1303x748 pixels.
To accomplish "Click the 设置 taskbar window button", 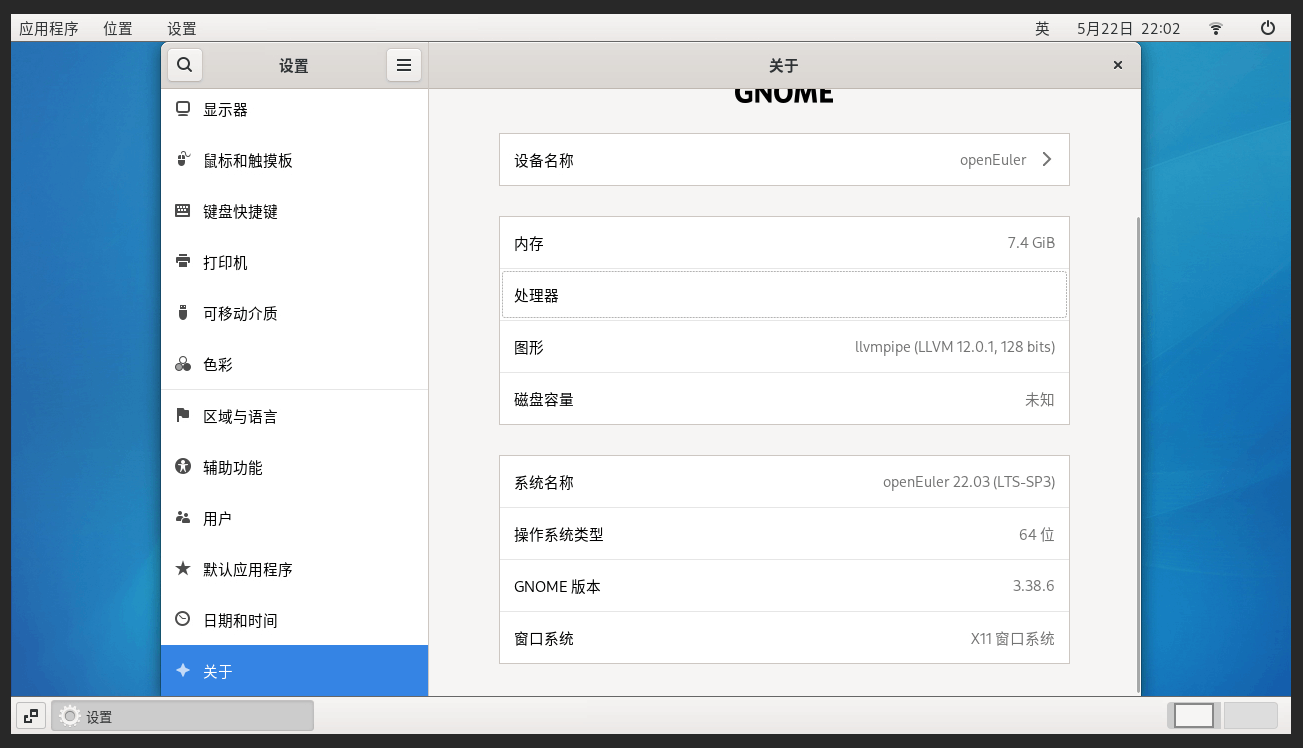I will click(183, 716).
